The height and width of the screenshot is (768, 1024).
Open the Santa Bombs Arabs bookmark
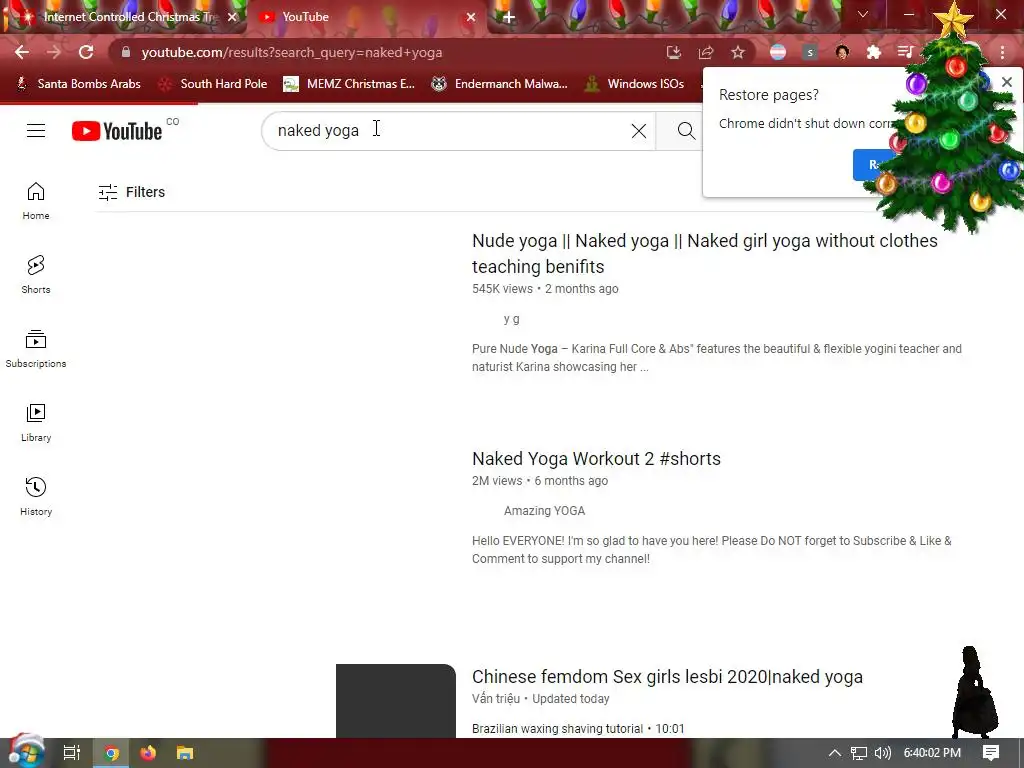[x=78, y=84]
